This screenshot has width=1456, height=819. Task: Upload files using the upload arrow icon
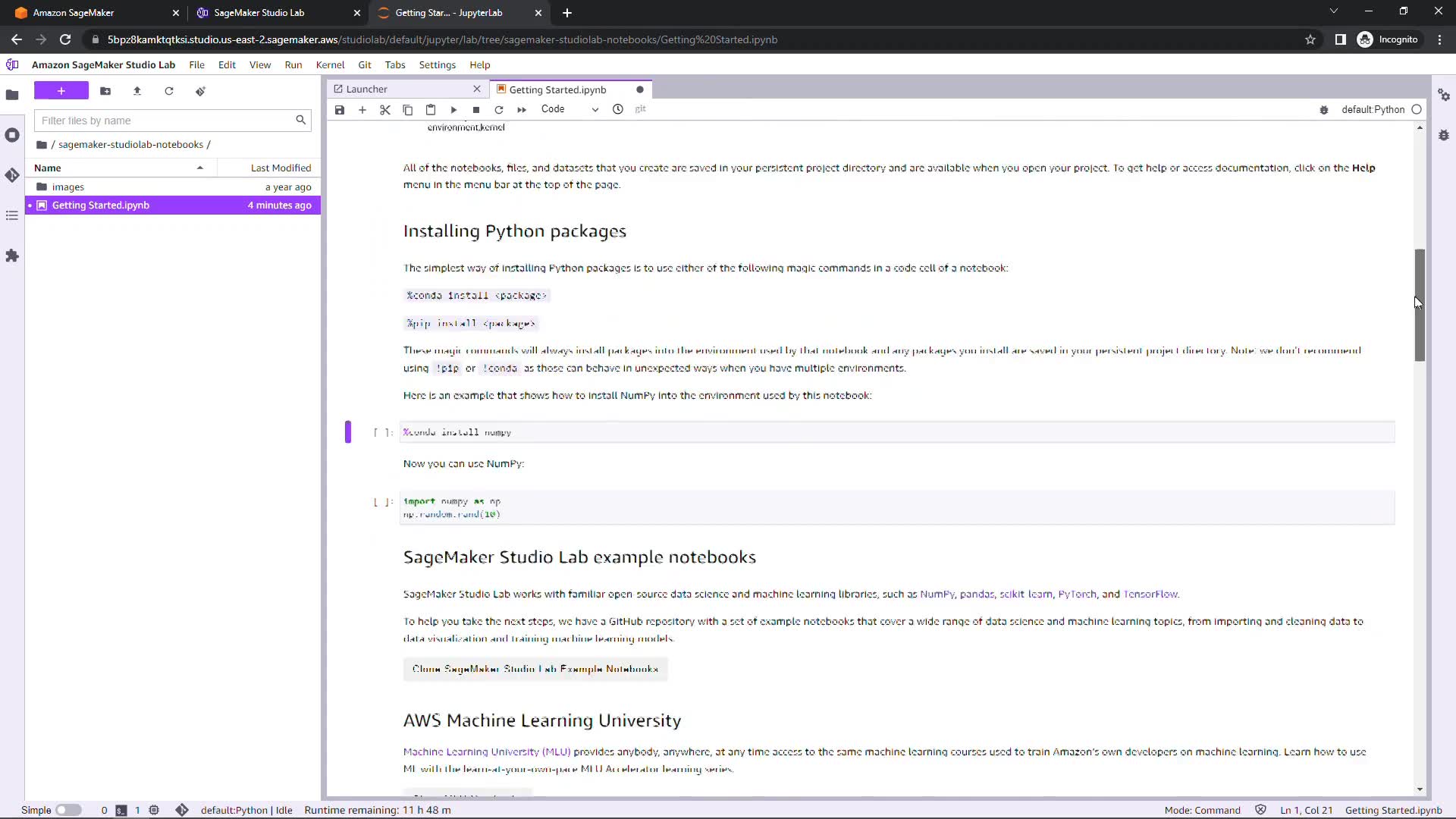pyautogui.click(x=137, y=91)
